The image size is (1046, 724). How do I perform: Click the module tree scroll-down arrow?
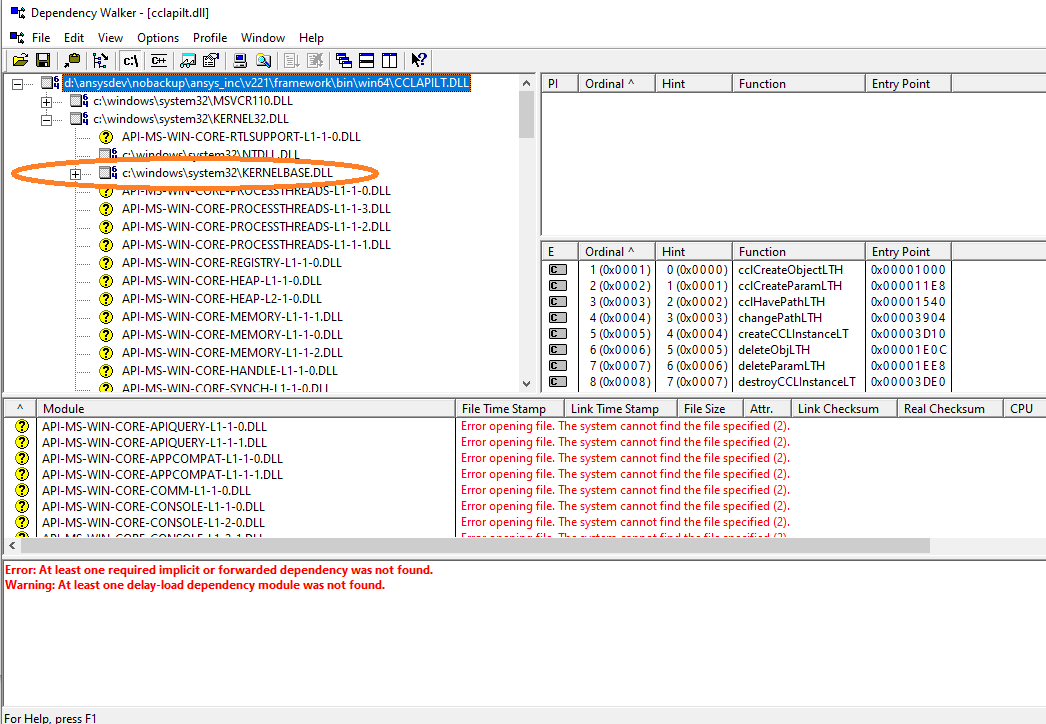(526, 384)
